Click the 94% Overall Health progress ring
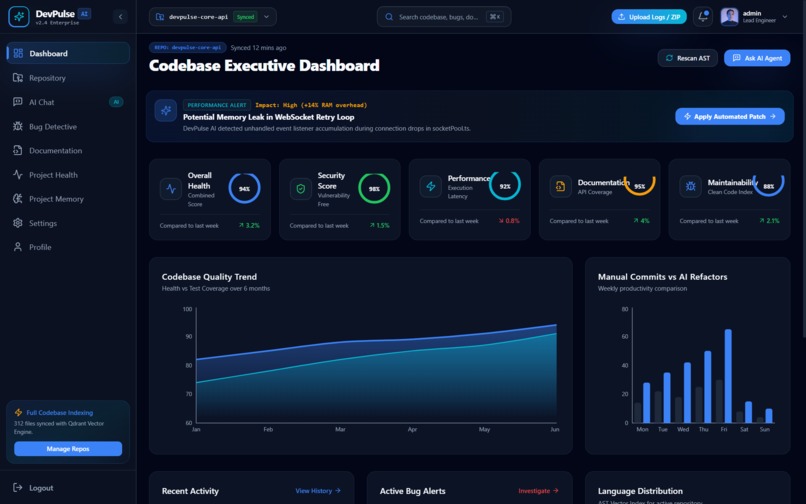 pyautogui.click(x=244, y=188)
